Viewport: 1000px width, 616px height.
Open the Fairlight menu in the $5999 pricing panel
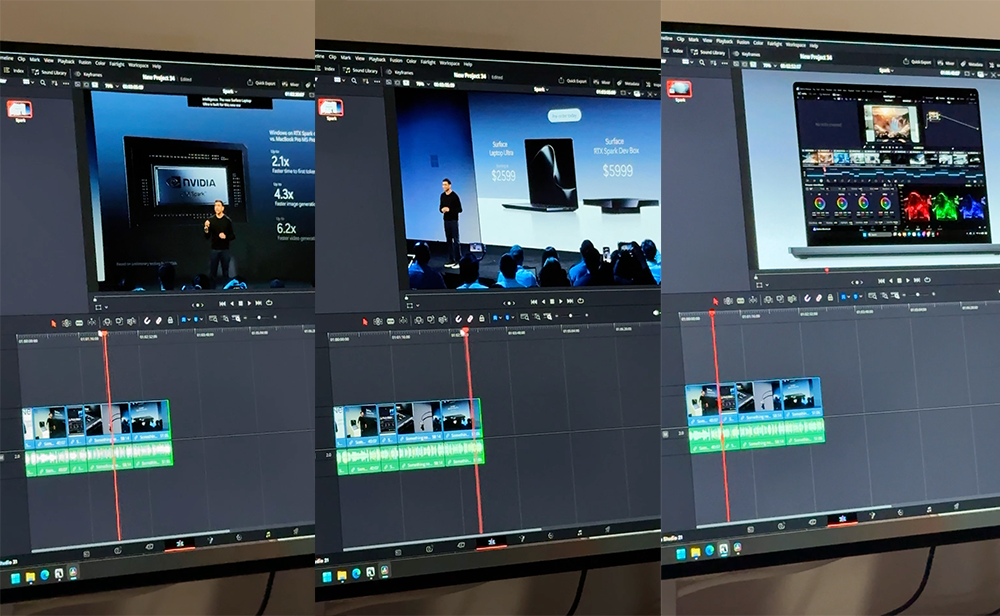(428, 62)
